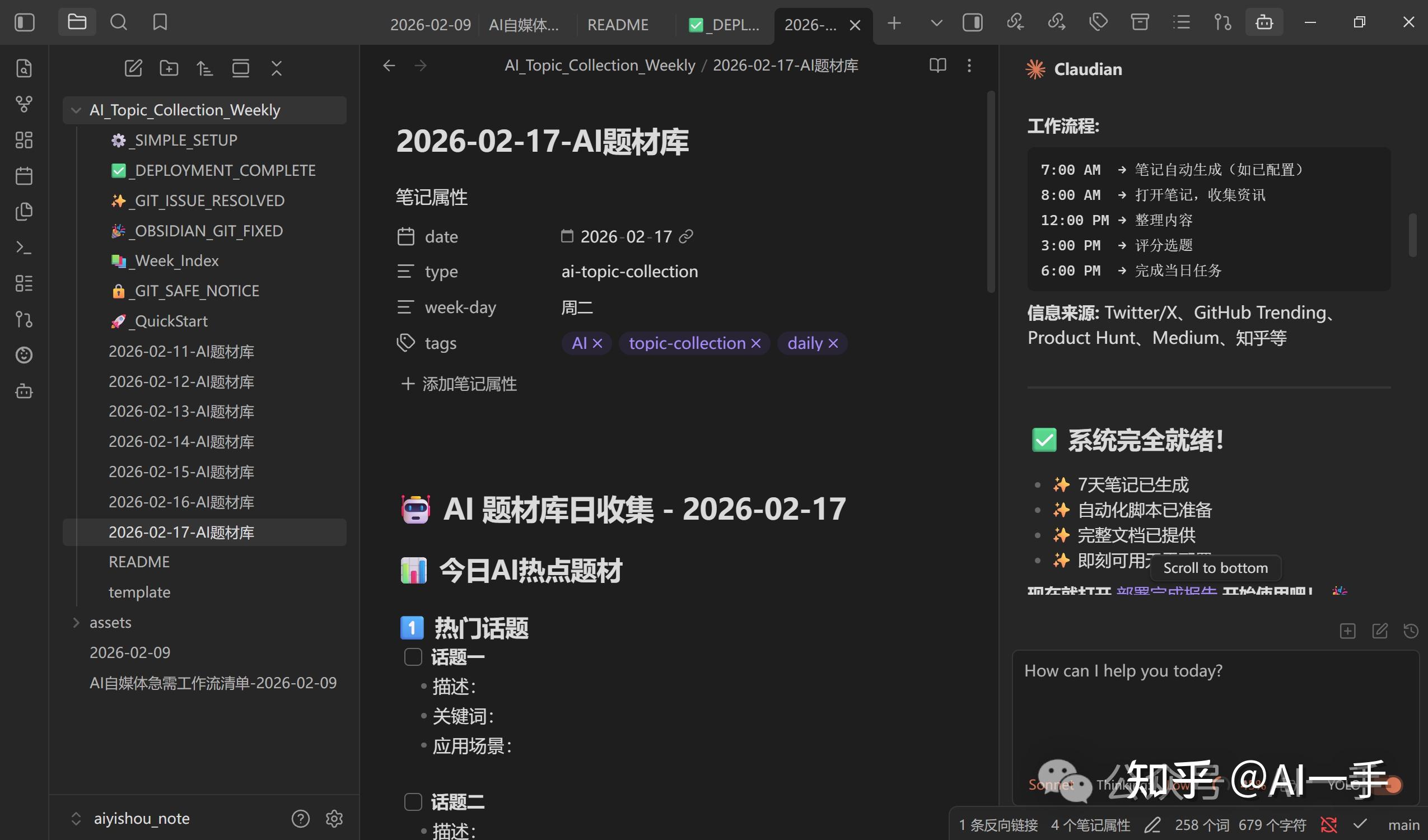Toggle the left sidebar
The image size is (1428, 840).
[x=25, y=22]
